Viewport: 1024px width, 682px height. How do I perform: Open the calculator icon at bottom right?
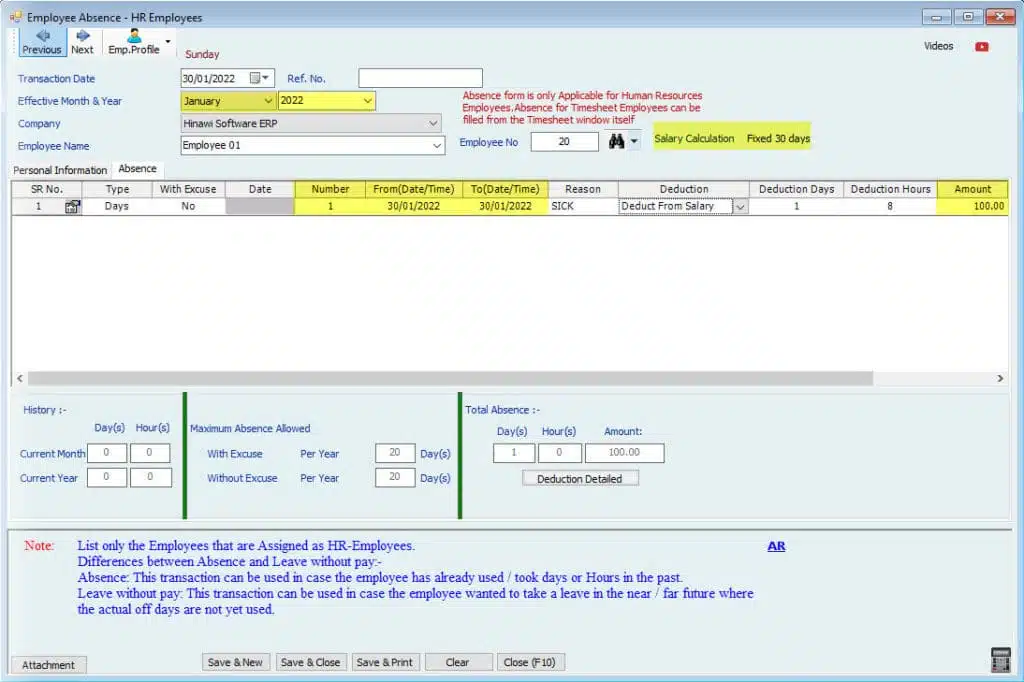1000,660
